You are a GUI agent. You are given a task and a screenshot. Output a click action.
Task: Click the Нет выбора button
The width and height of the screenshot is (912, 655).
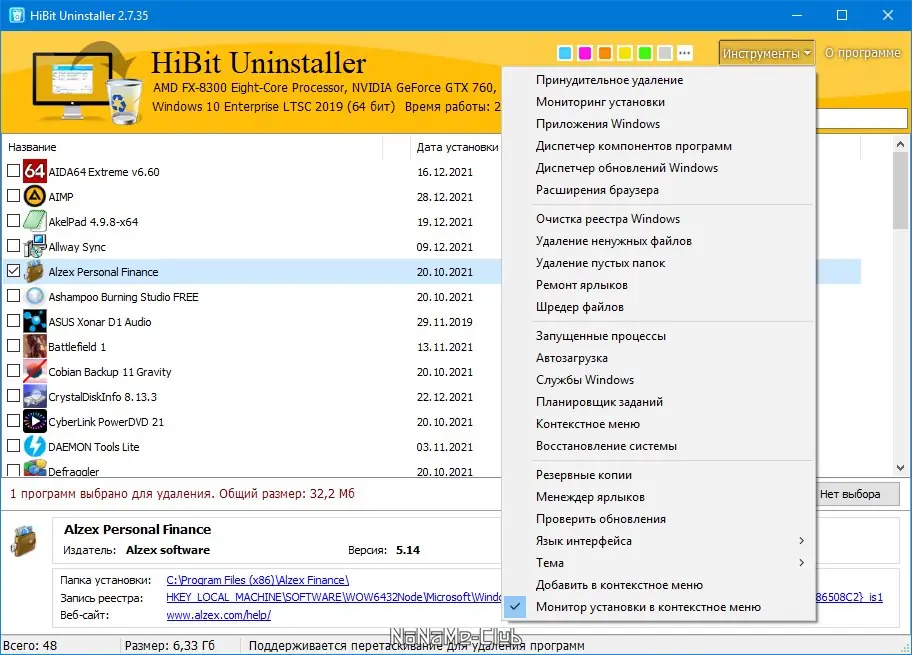pyautogui.click(x=856, y=494)
